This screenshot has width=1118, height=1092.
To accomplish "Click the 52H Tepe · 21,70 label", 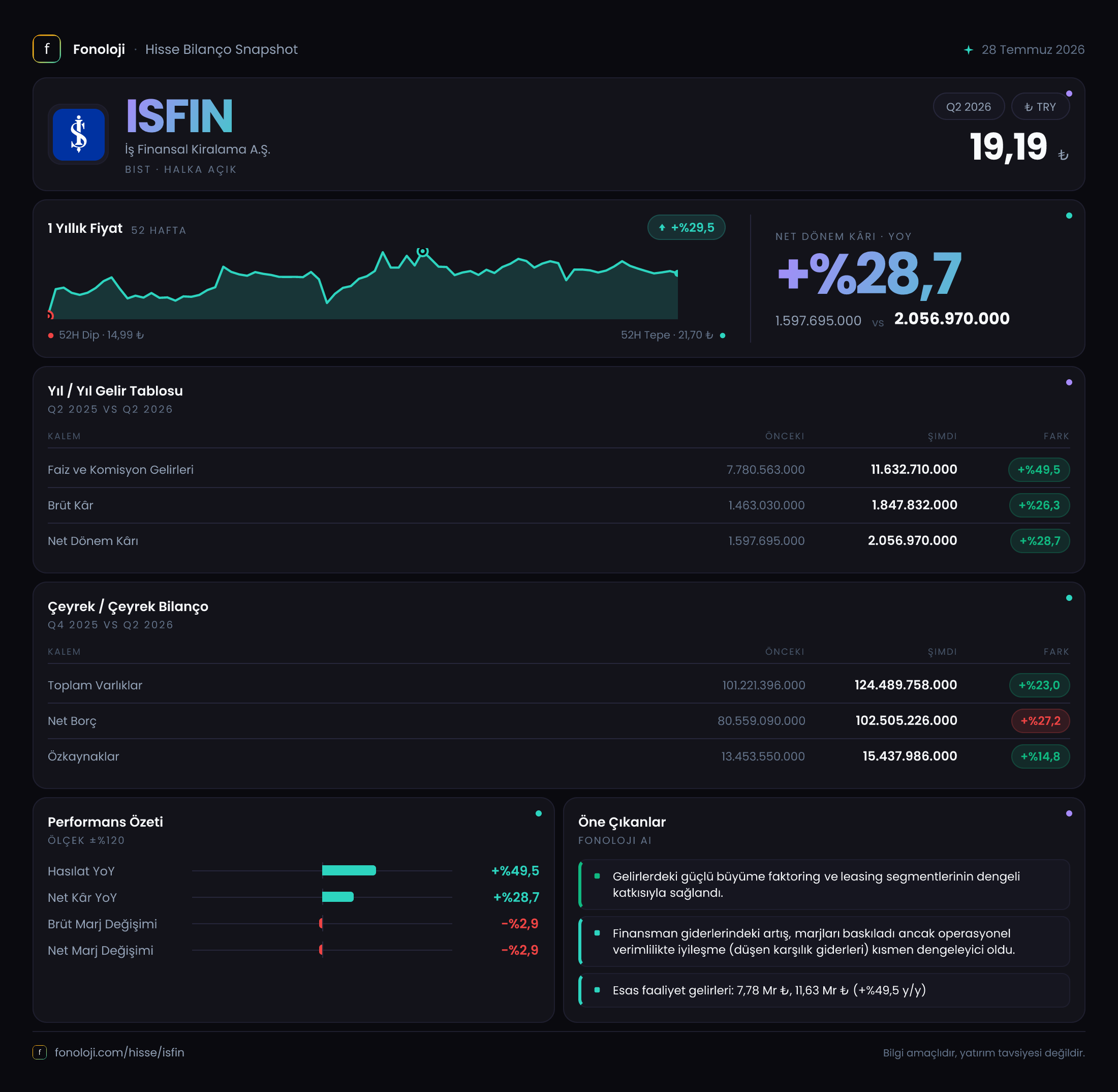I will (667, 335).
